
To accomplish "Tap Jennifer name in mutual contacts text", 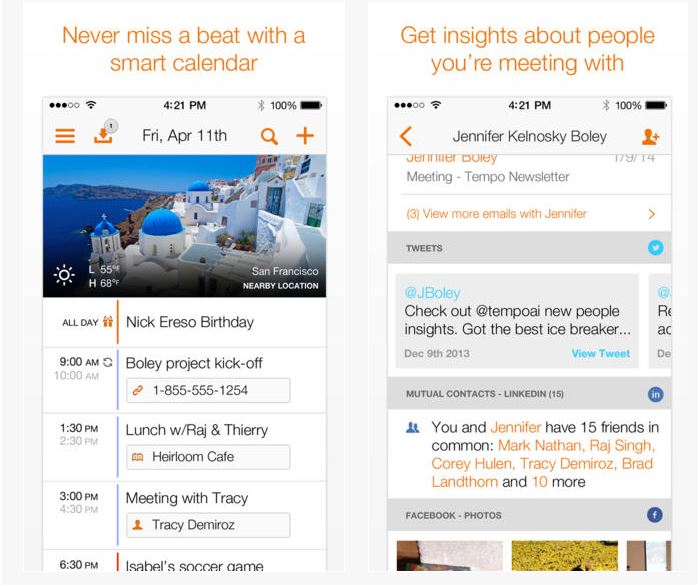I will coord(515,427).
